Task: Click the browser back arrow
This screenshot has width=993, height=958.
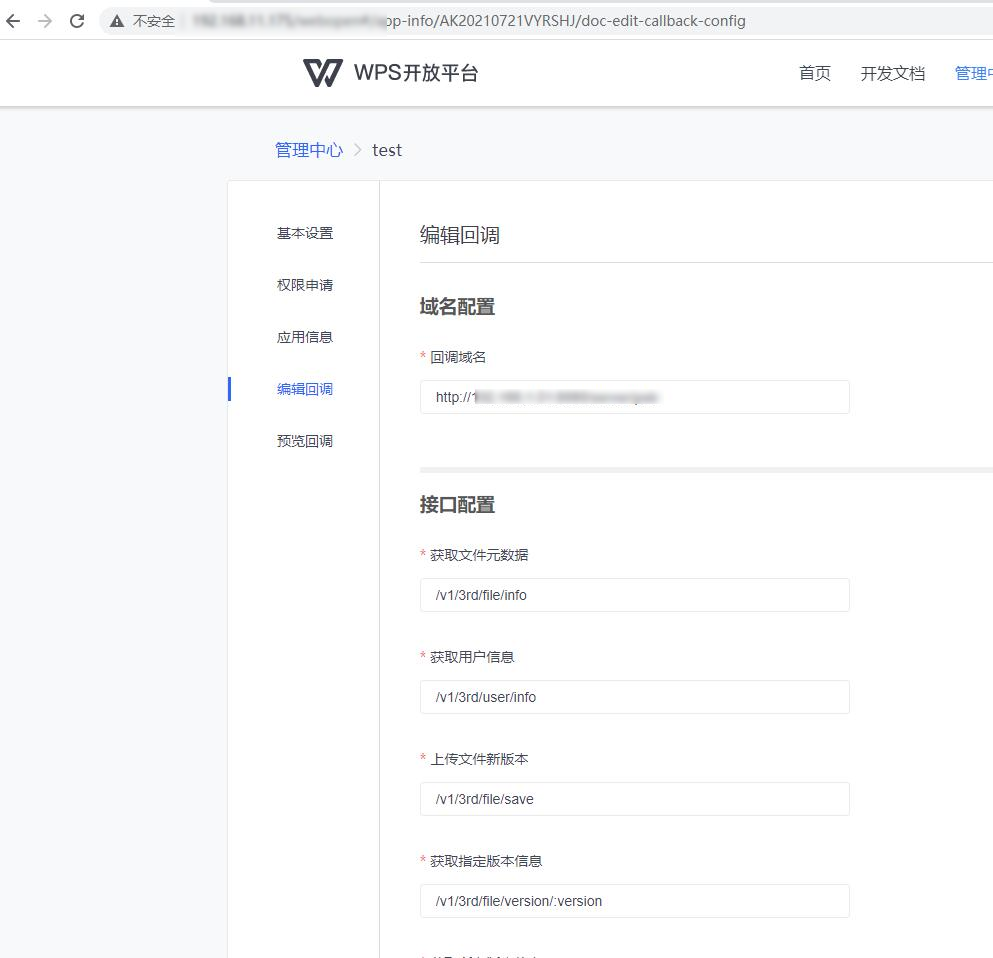Action: pyautogui.click(x=13, y=20)
